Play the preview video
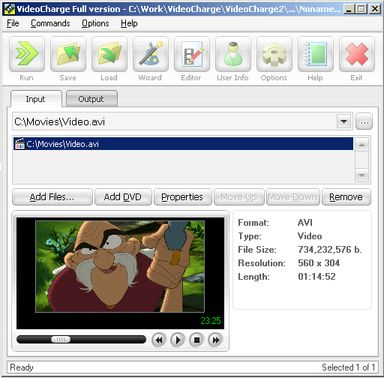This screenshot has width=384, height=378. click(x=178, y=340)
